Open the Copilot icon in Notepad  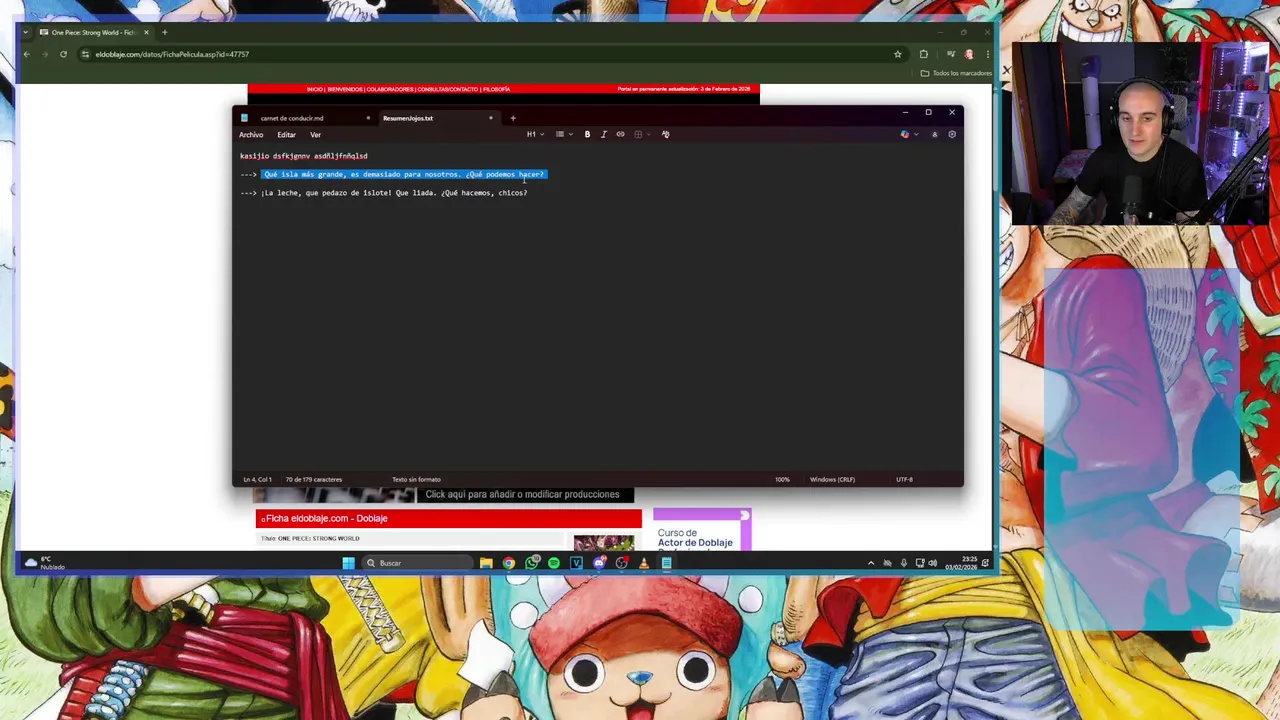pos(905,134)
